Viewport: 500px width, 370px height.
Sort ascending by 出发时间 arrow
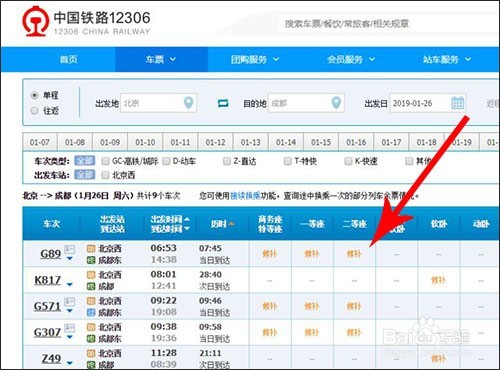187,219
